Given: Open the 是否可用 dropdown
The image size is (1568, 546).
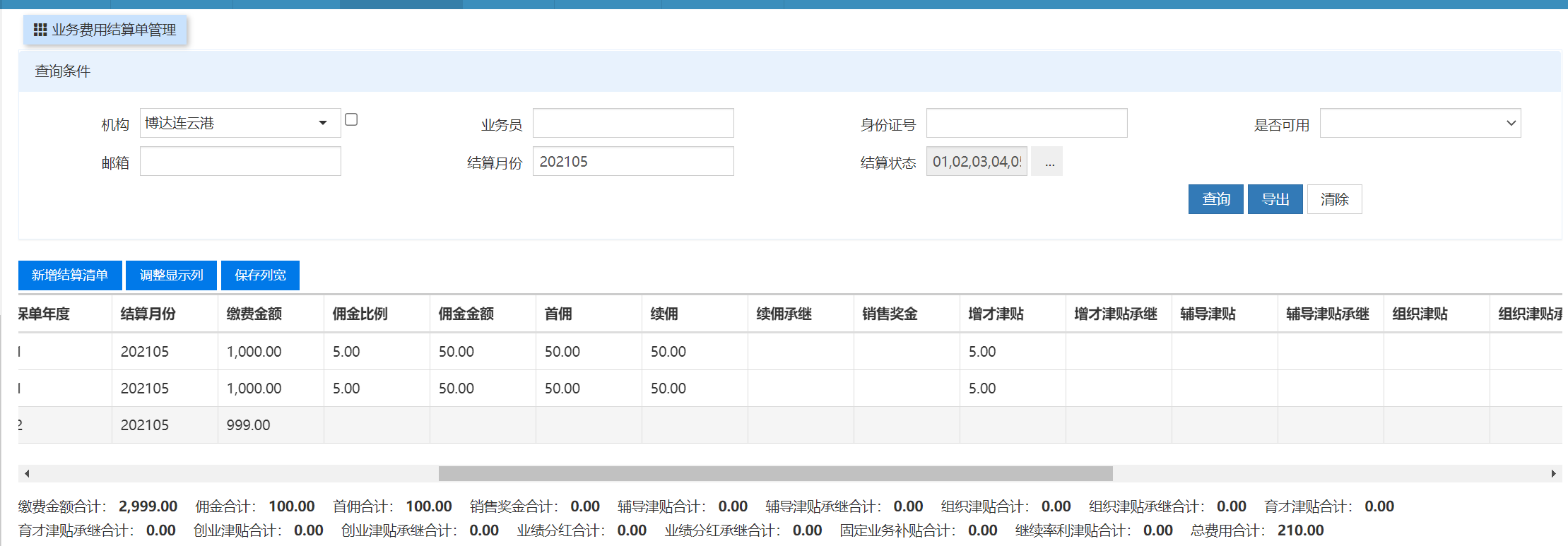Looking at the screenshot, I should pyautogui.click(x=1420, y=123).
